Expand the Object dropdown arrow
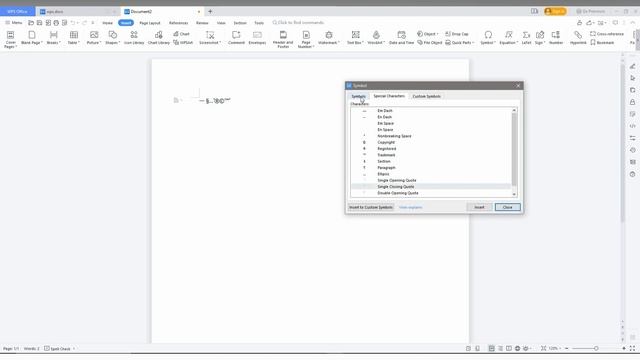The image size is (640, 360). (438, 34)
